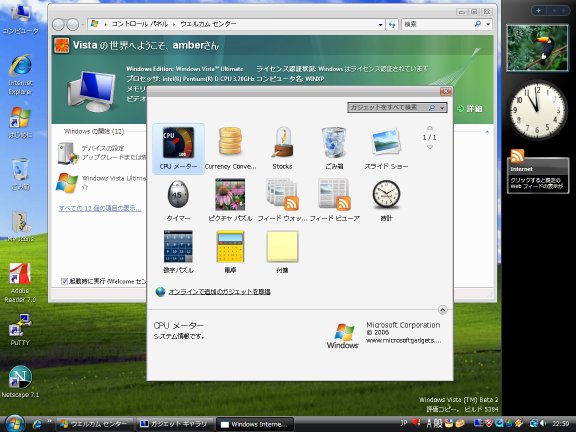Click the sidebar RSS feed icon
576x432 pixels.
click(517, 156)
